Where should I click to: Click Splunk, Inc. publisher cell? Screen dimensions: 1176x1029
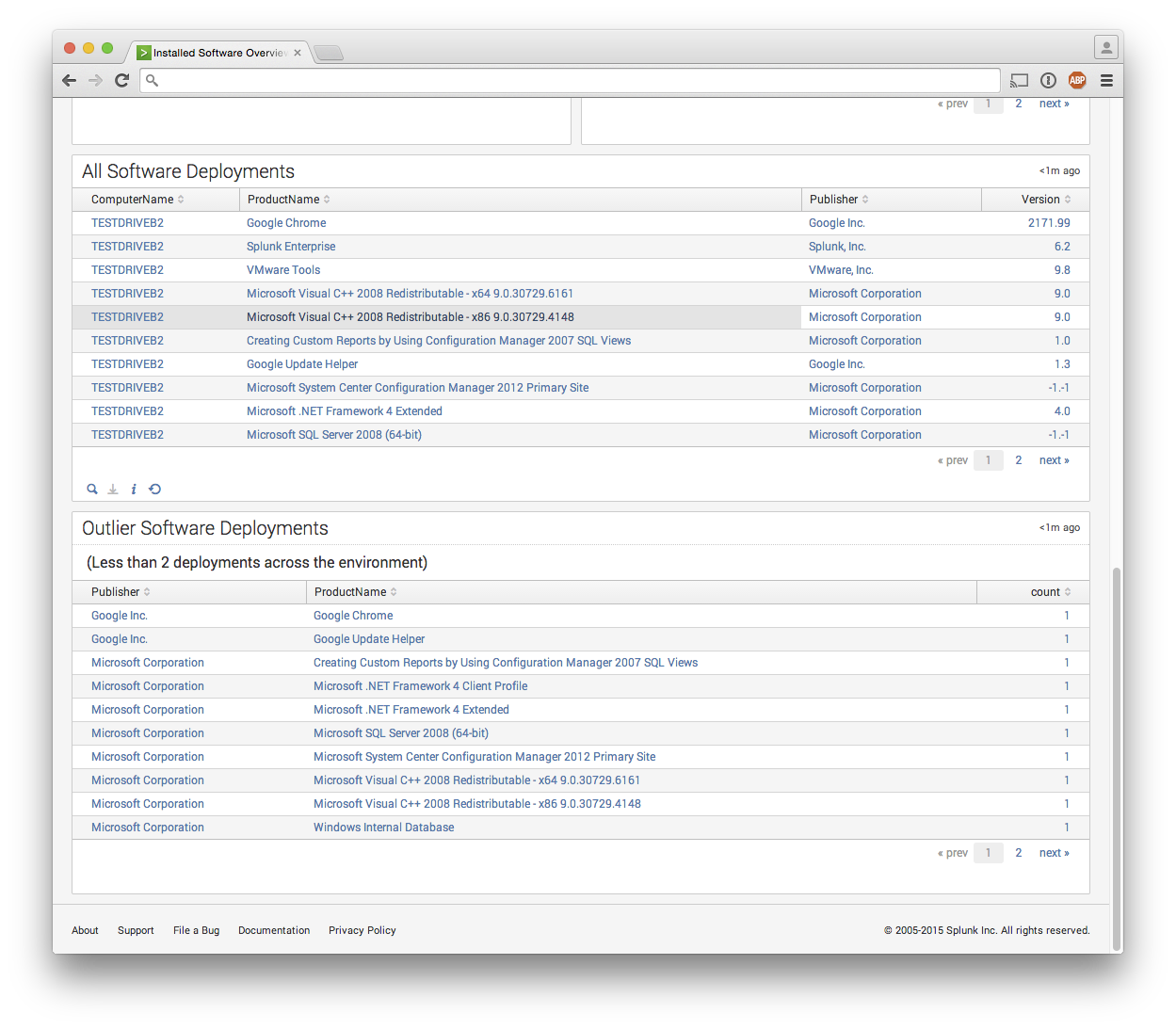[837, 247]
